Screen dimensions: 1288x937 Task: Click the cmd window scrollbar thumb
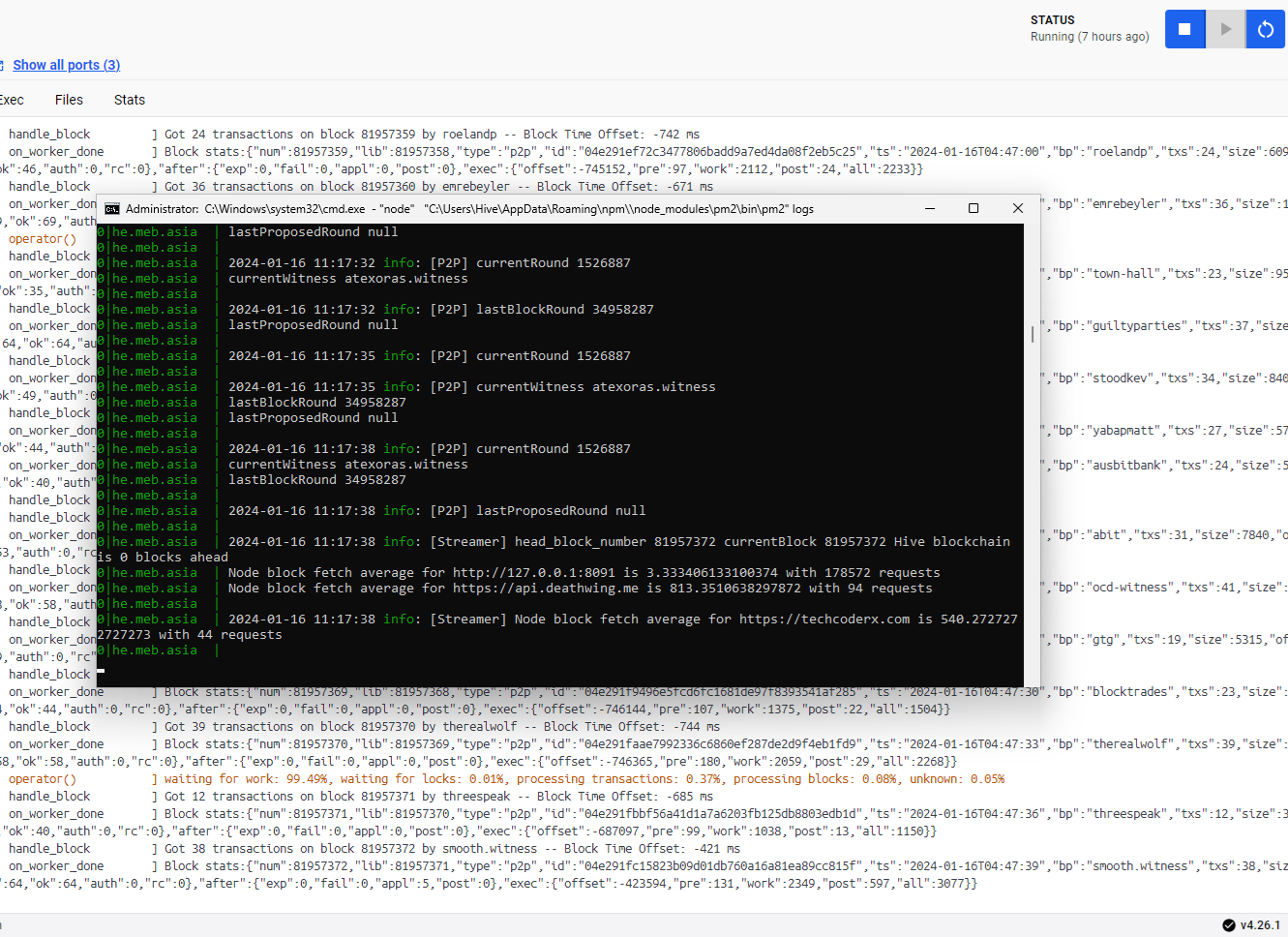[1033, 334]
